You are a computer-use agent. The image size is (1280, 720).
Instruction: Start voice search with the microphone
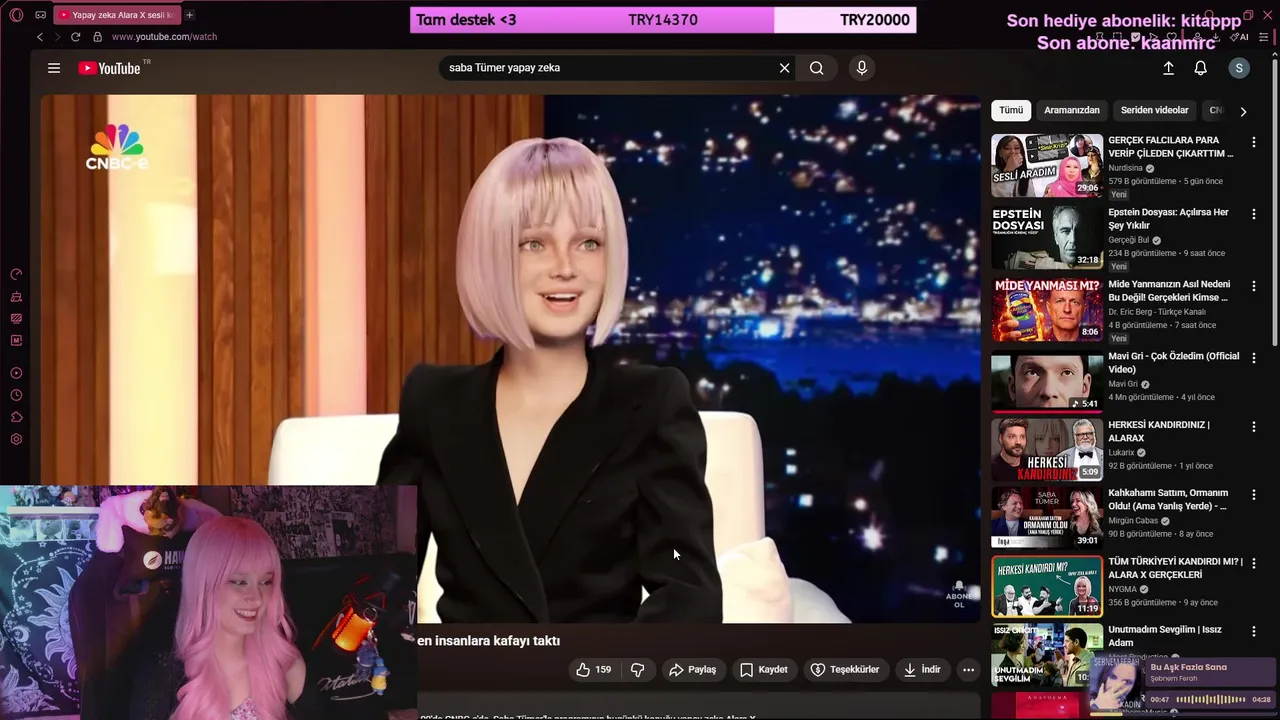point(862,68)
